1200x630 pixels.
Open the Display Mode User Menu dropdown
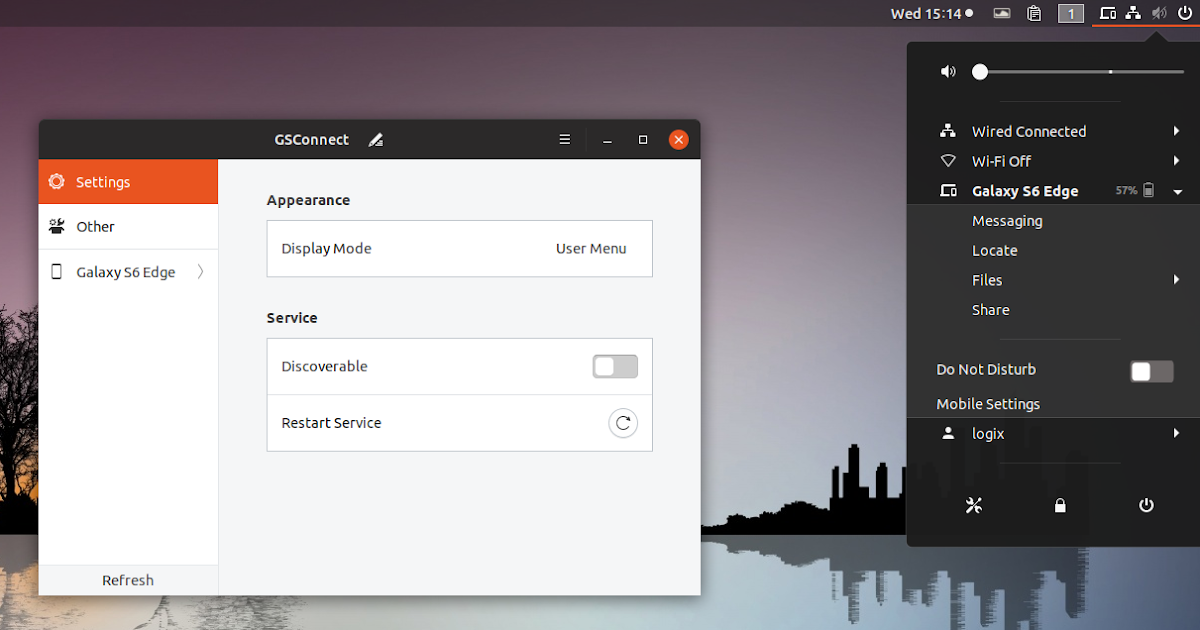(x=591, y=248)
